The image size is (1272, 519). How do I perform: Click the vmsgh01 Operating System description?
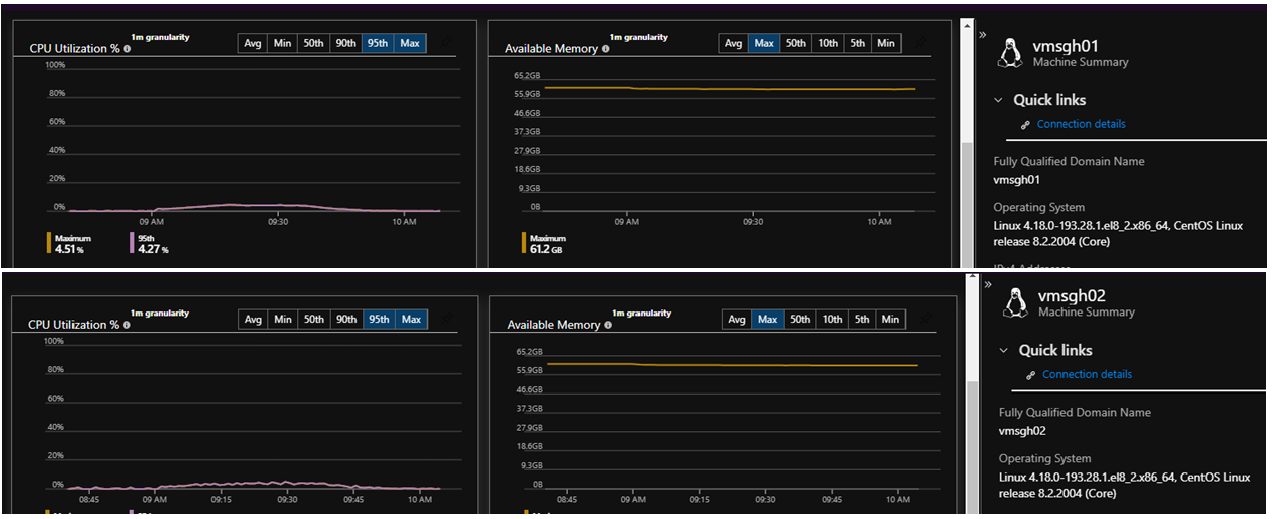(x=1118, y=234)
